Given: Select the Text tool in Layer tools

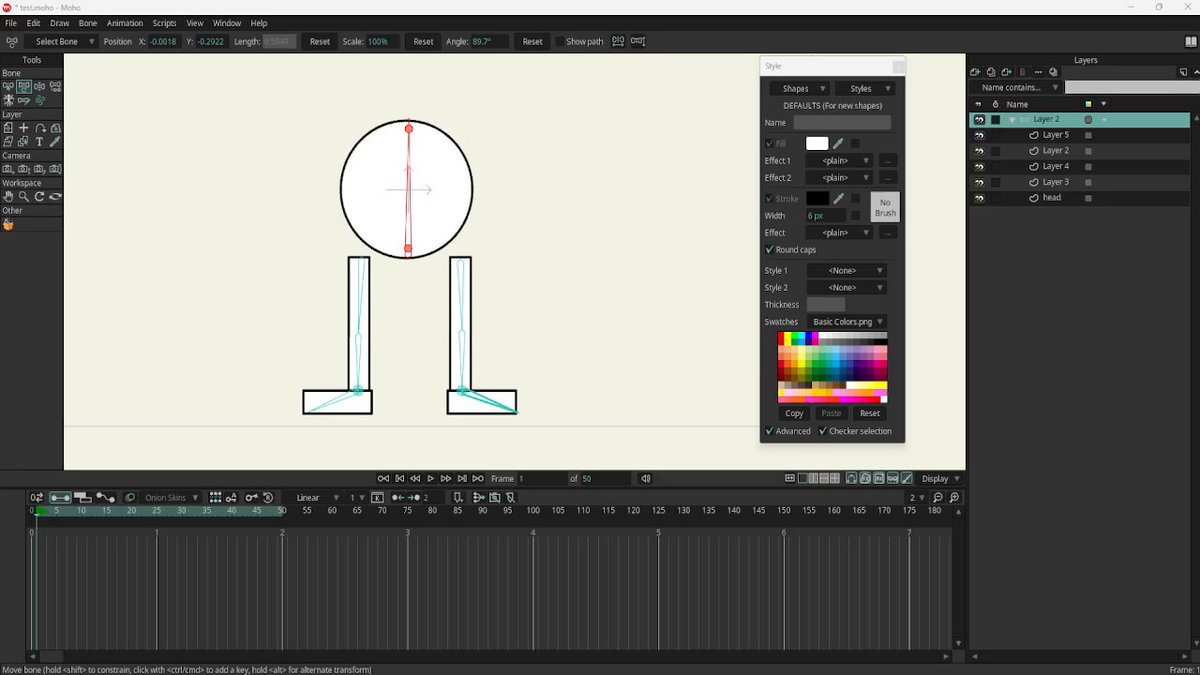Looking at the screenshot, I should pyautogui.click(x=40, y=142).
